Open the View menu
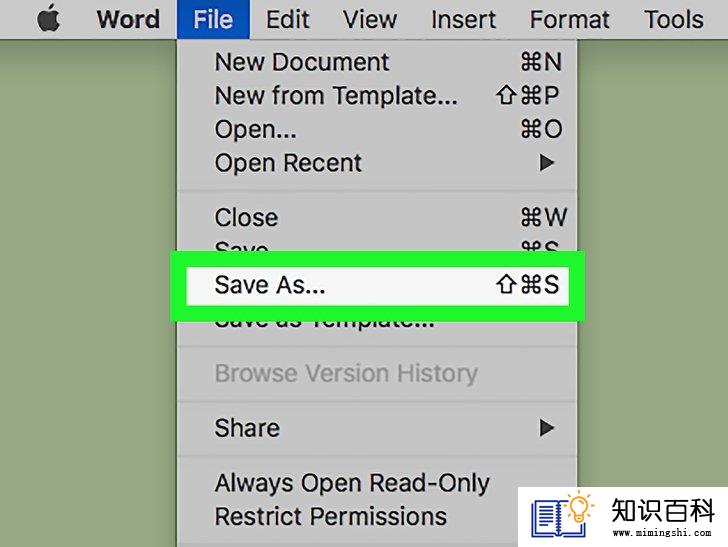 pos(370,20)
